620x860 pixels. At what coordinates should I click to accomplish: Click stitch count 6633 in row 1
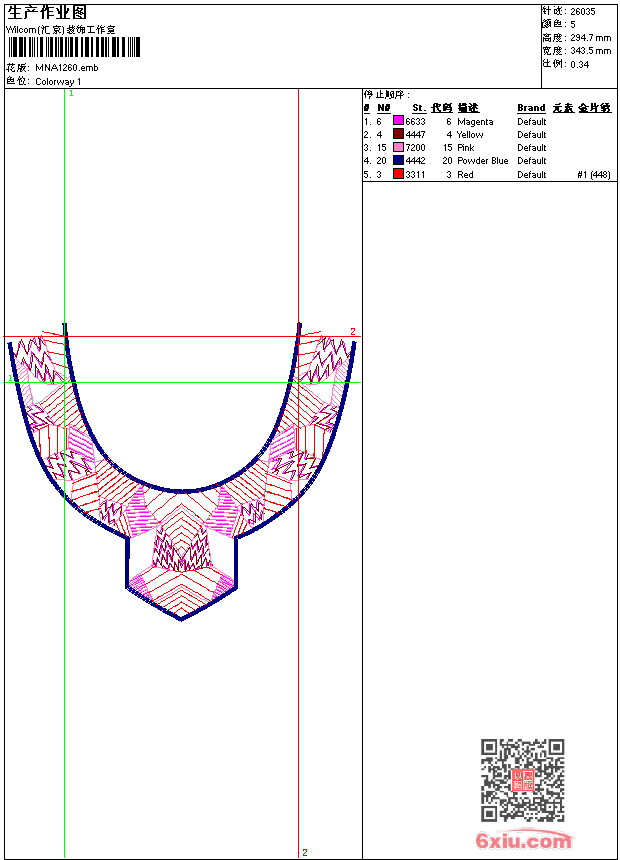(415, 122)
